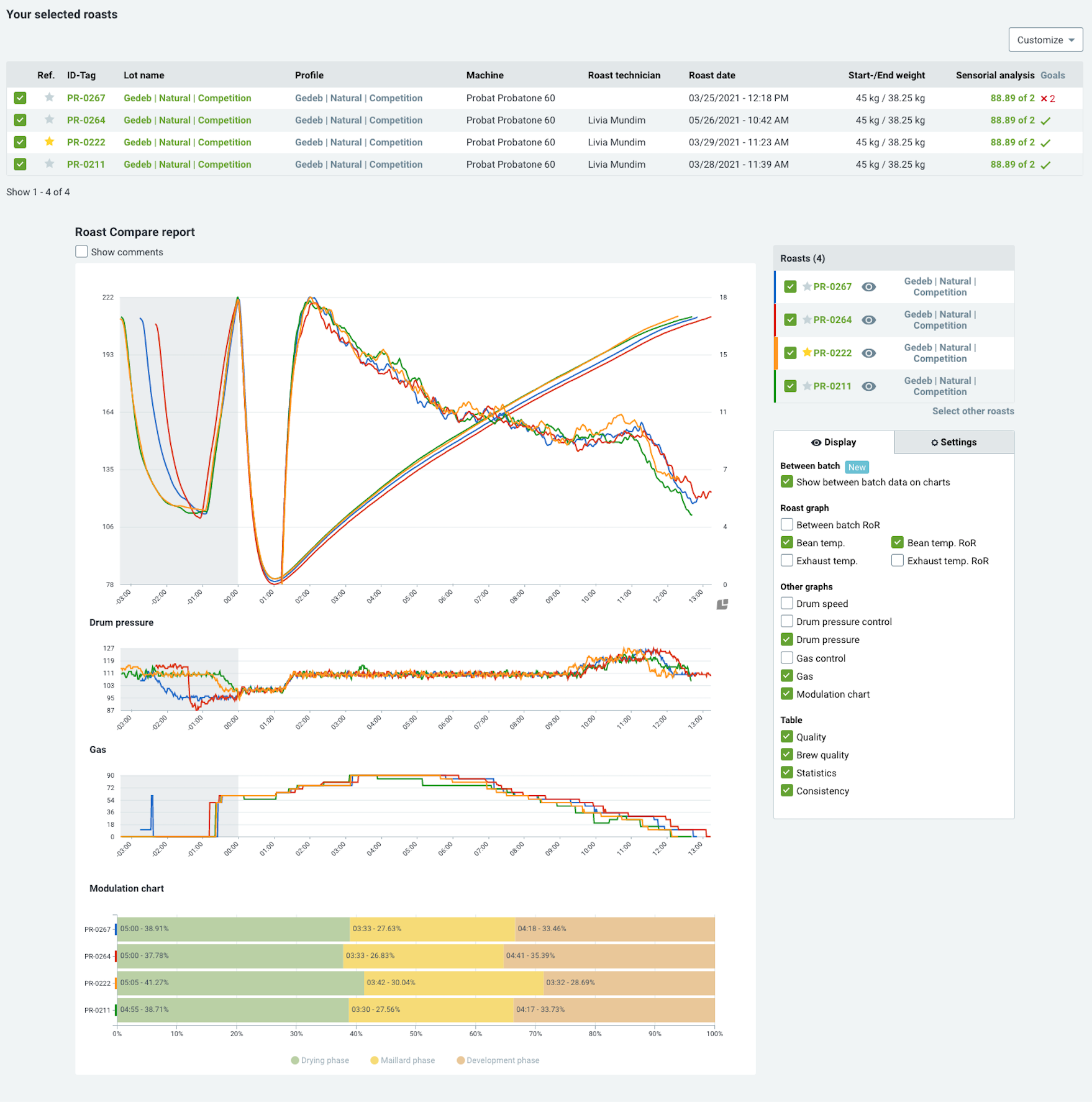Open roast PR-0222 from the table ID-Tag
1092x1102 pixels.
click(x=86, y=142)
